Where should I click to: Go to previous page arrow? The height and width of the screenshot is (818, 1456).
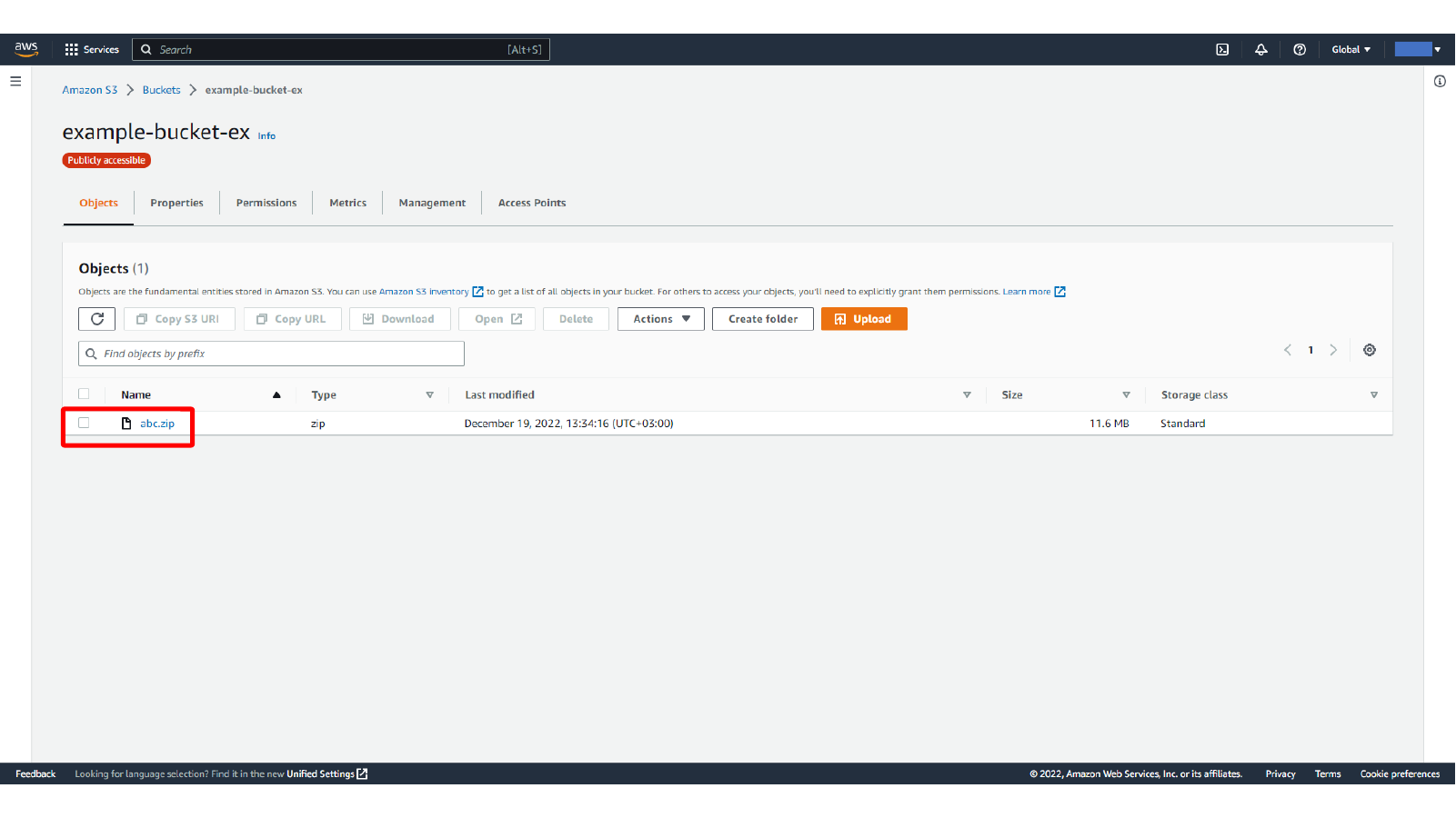click(1288, 350)
